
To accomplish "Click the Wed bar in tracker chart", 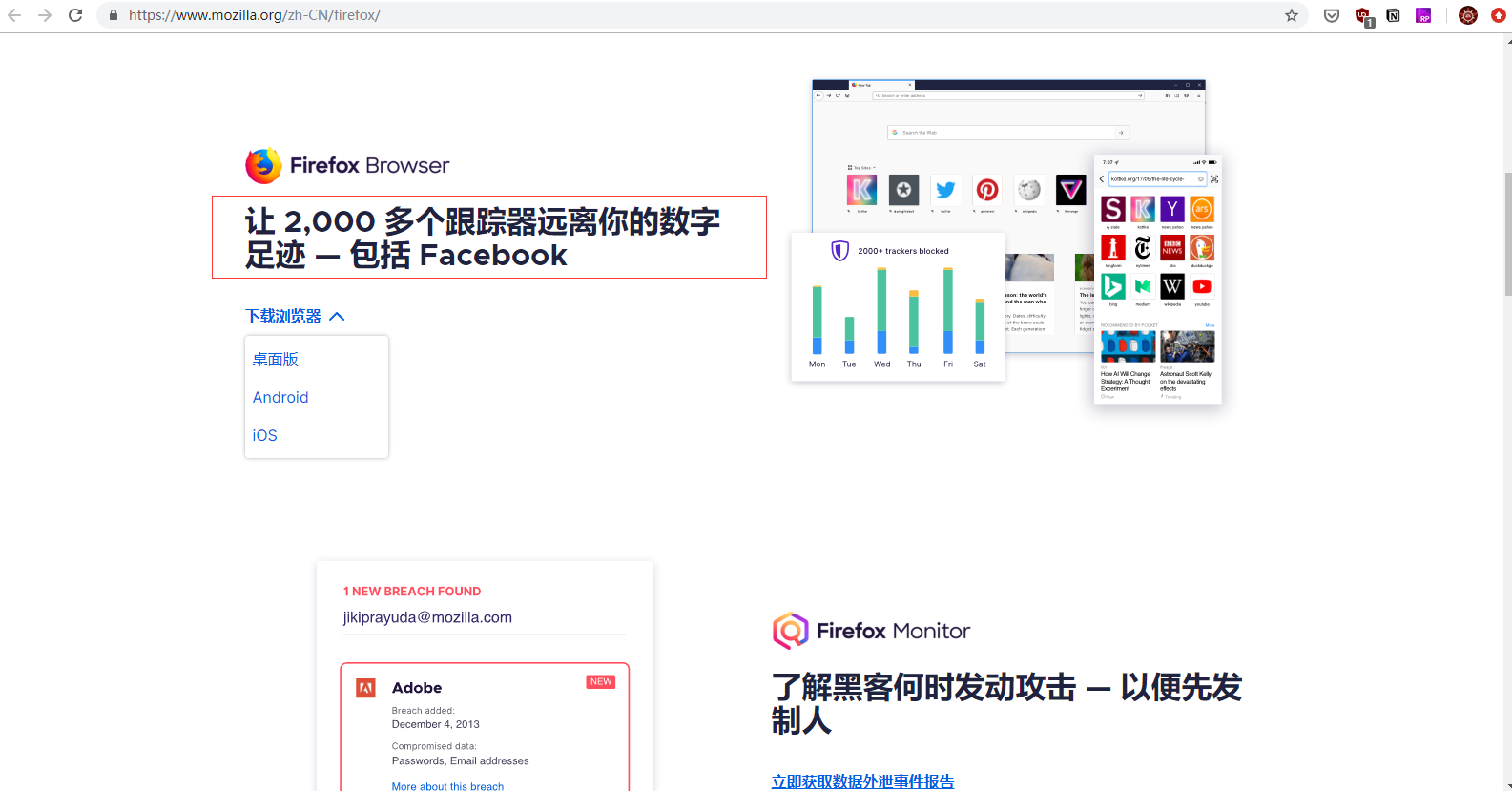I will click(x=881, y=311).
